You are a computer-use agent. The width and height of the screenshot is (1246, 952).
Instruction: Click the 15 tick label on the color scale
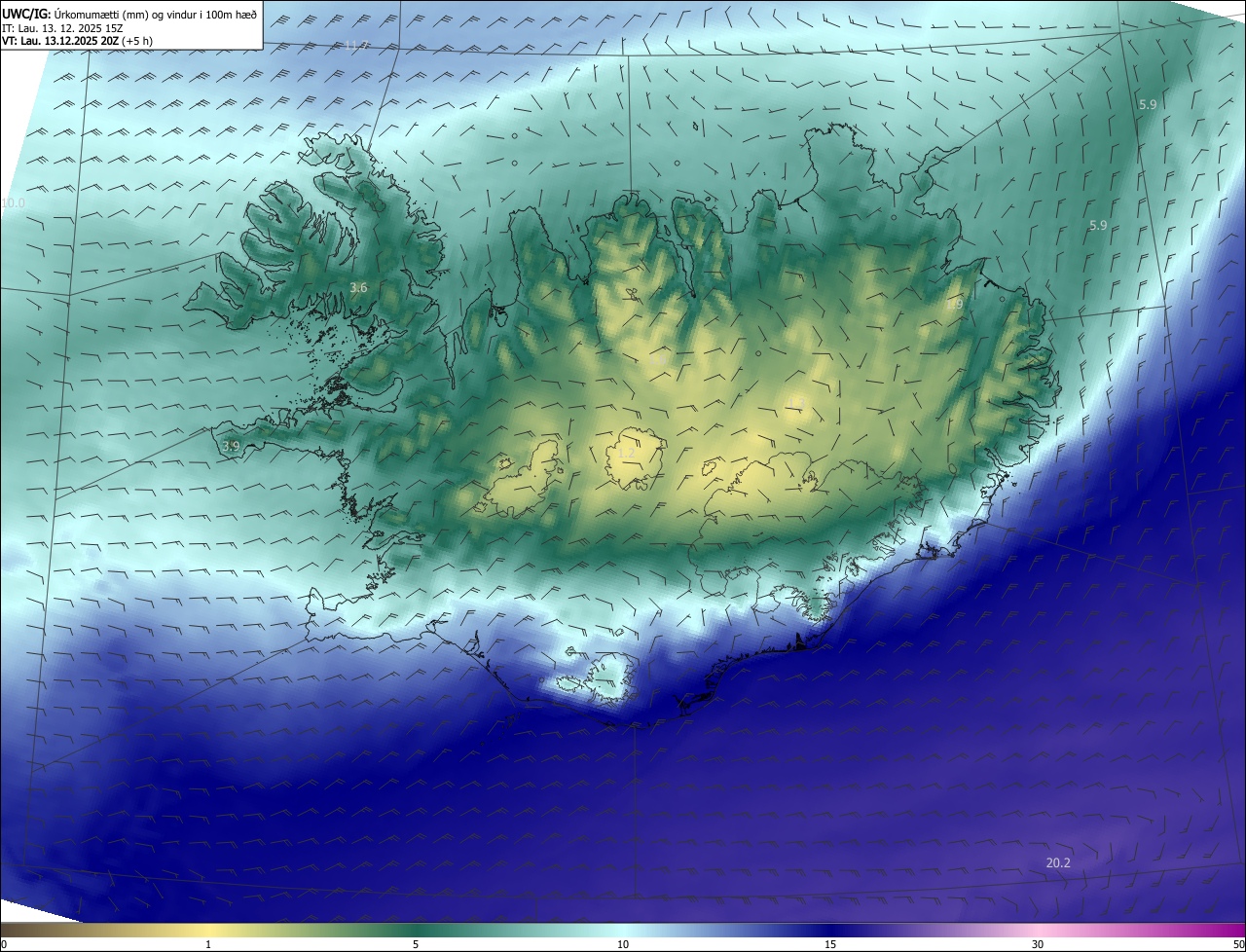[830, 944]
